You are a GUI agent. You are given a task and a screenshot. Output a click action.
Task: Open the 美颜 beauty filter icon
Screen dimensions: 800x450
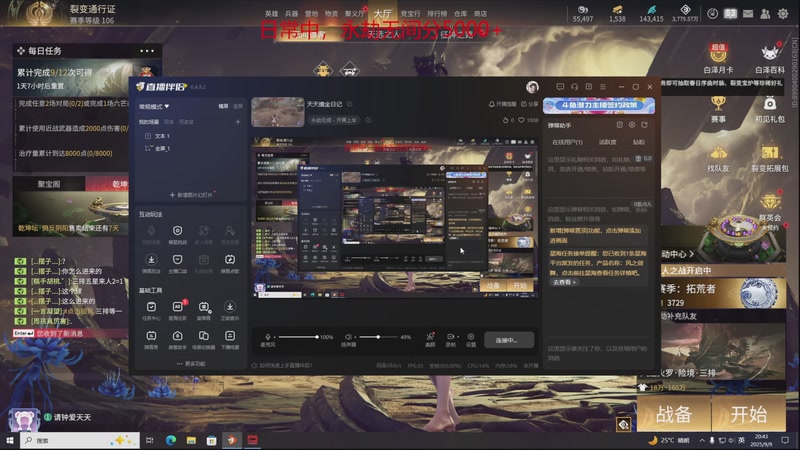(430, 339)
